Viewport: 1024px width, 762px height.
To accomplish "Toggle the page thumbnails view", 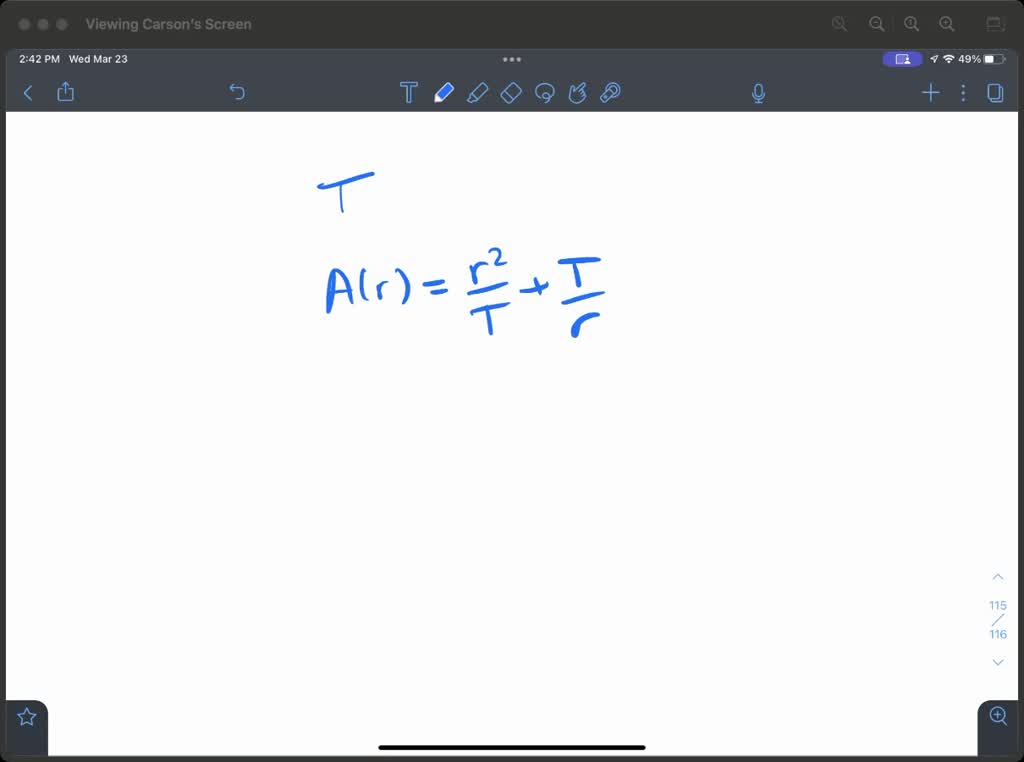I will (994, 92).
